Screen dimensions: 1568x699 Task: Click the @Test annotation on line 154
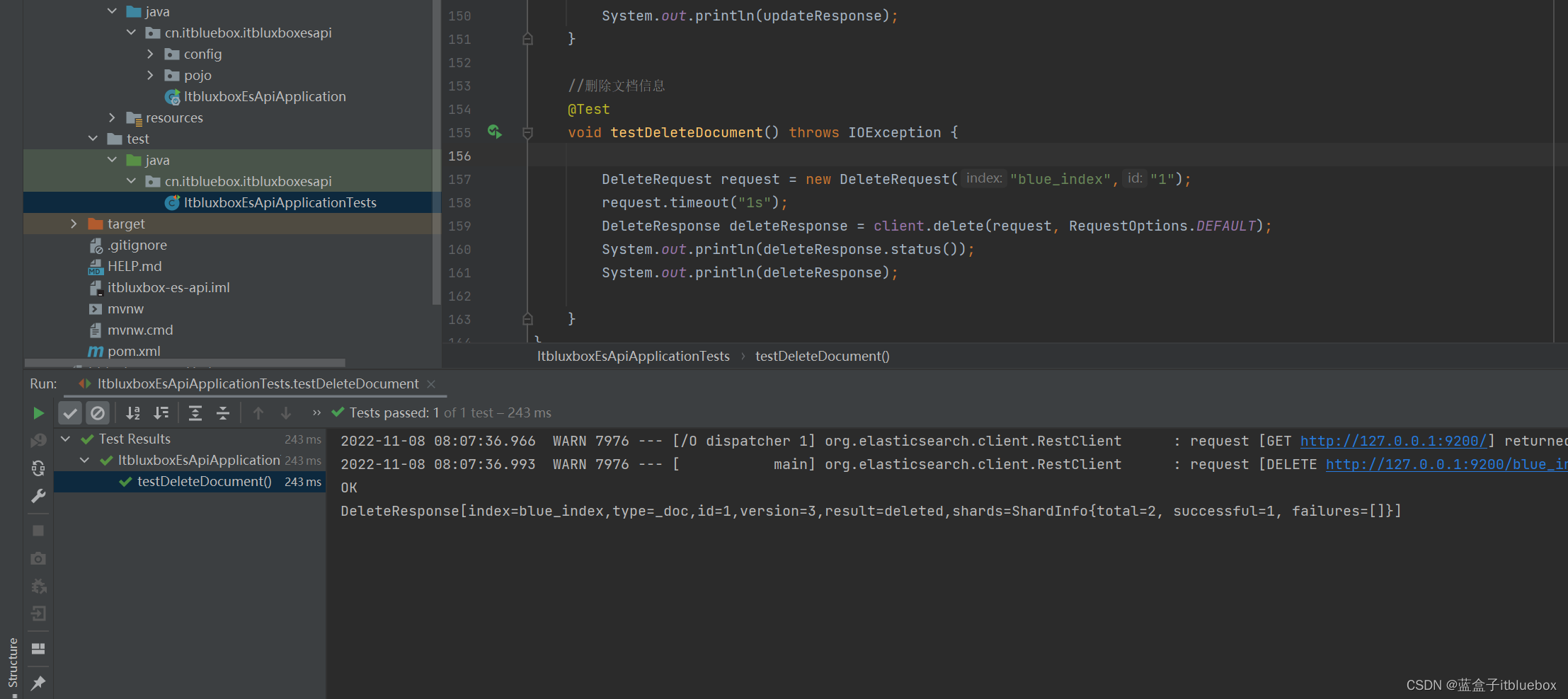[588, 109]
